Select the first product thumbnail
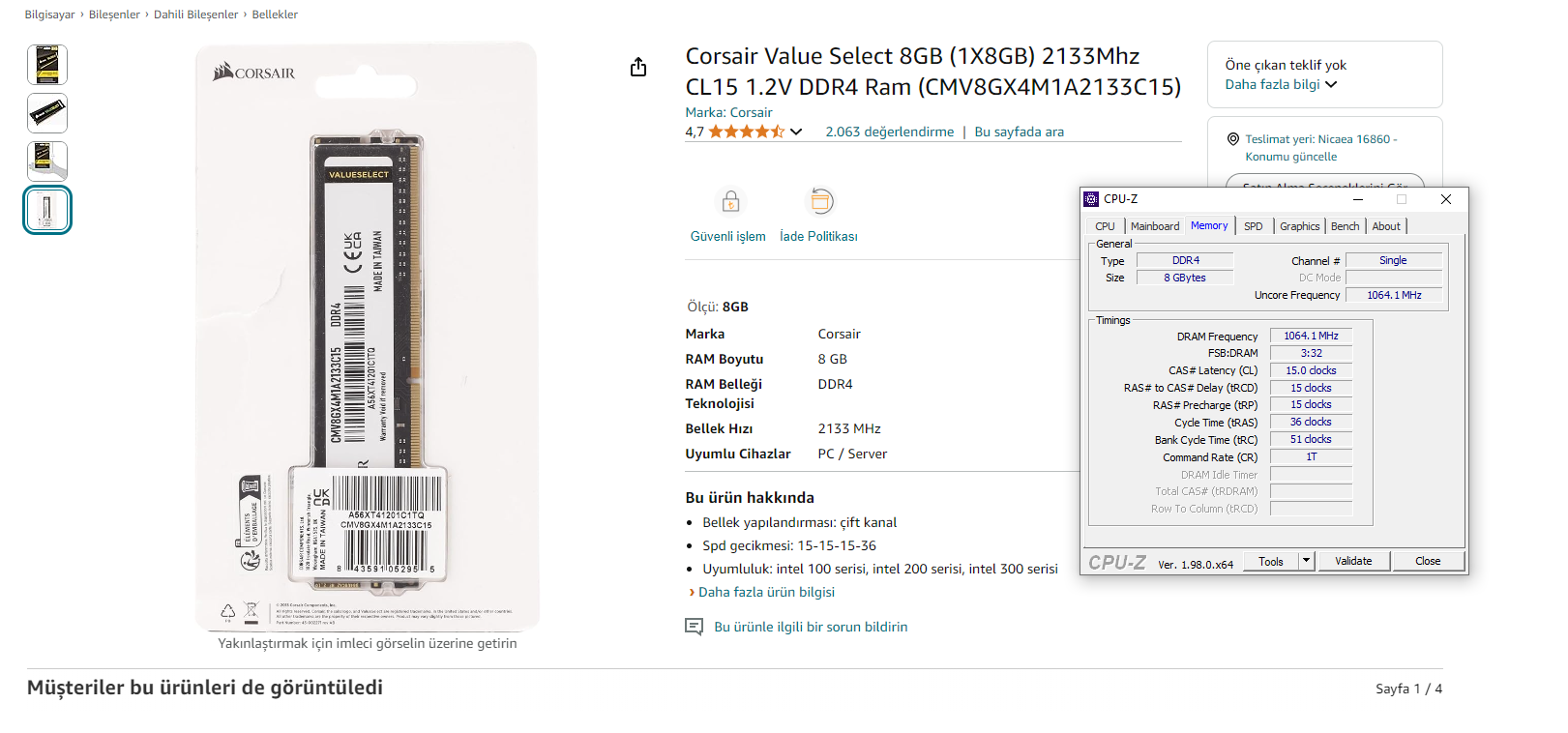This screenshot has height=733, width=1568. pyautogui.click(x=47, y=65)
